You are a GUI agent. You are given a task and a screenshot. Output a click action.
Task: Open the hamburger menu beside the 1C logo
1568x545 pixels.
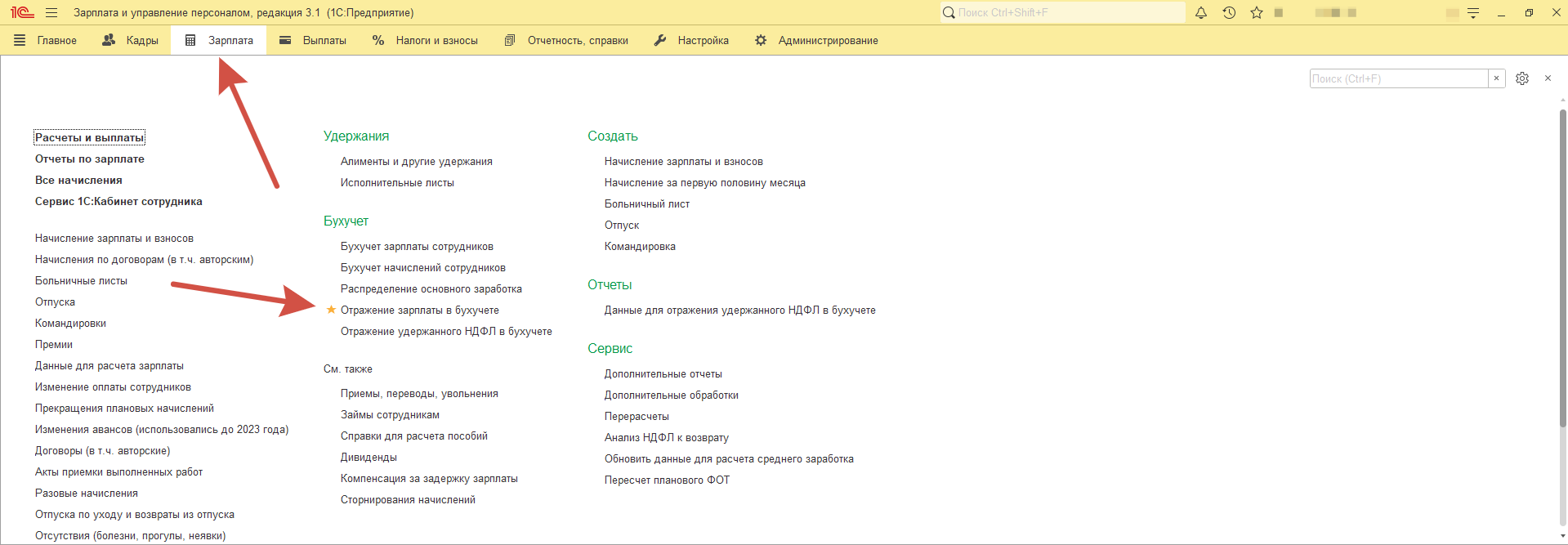coord(51,13)
